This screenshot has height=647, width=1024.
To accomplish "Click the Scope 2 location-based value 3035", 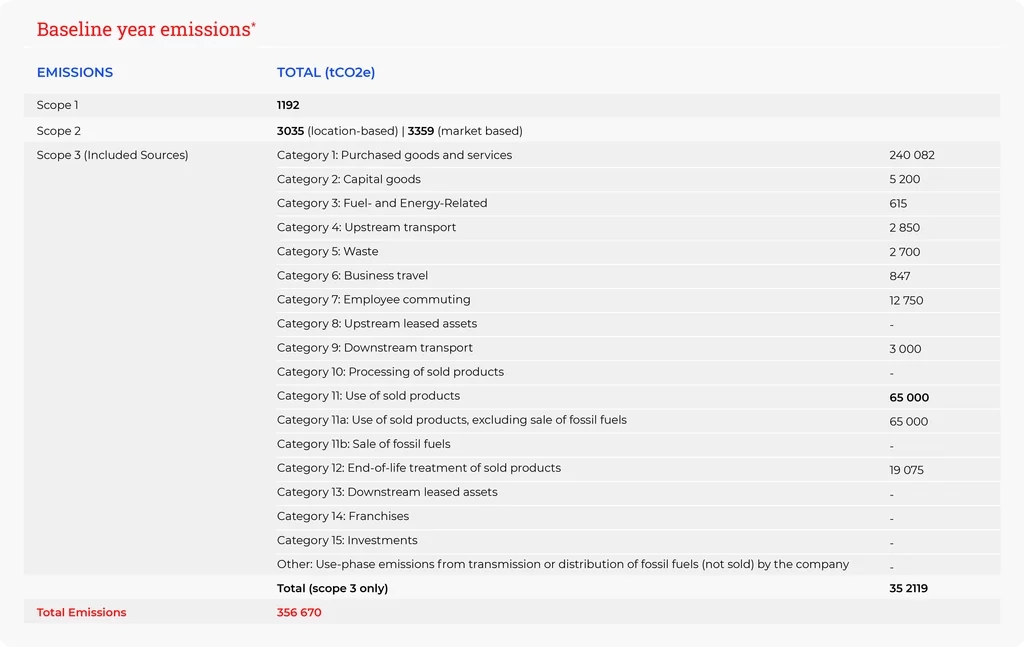I will tap(290, 131).
